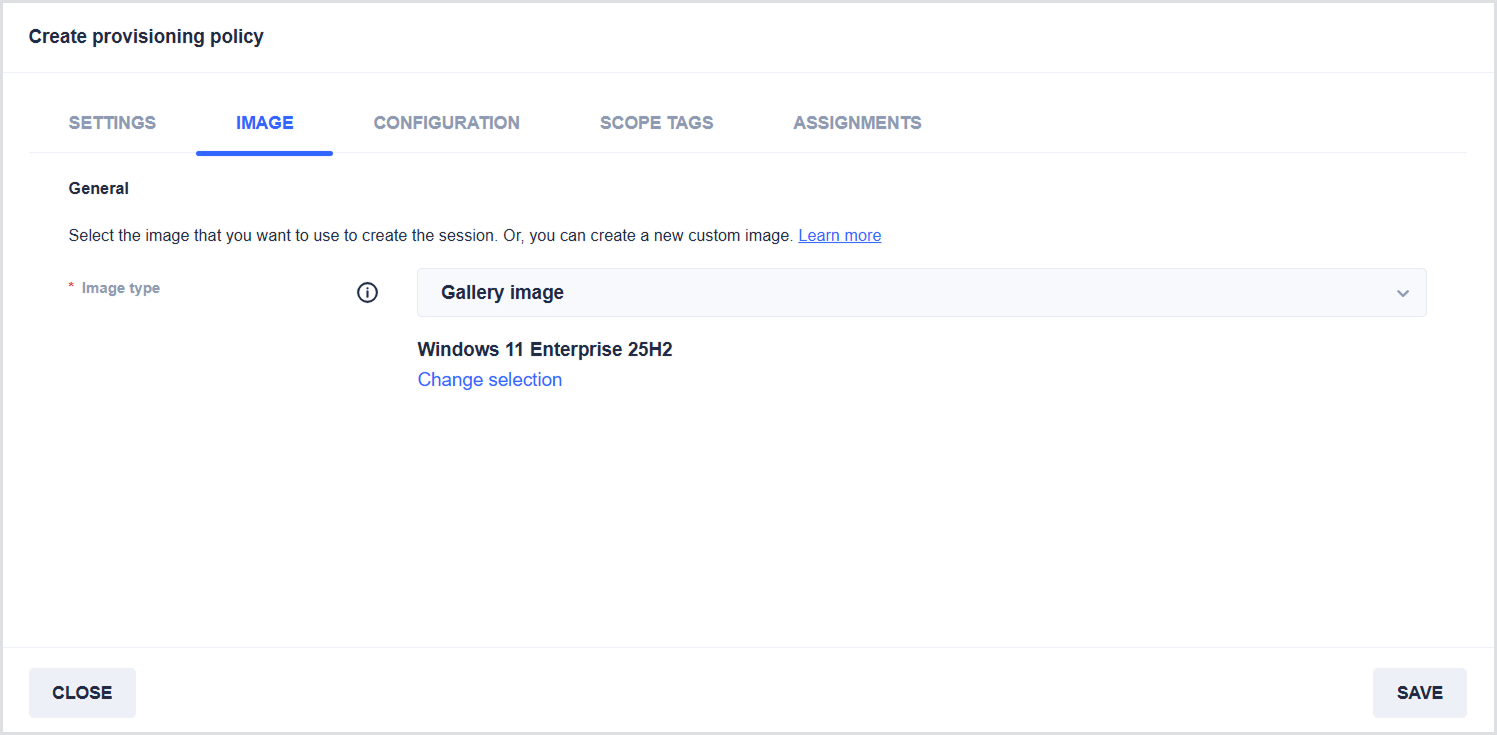Go to the Scope Tags tab
This screenshot has width=1497, height=735.
[x=656, y=123]
